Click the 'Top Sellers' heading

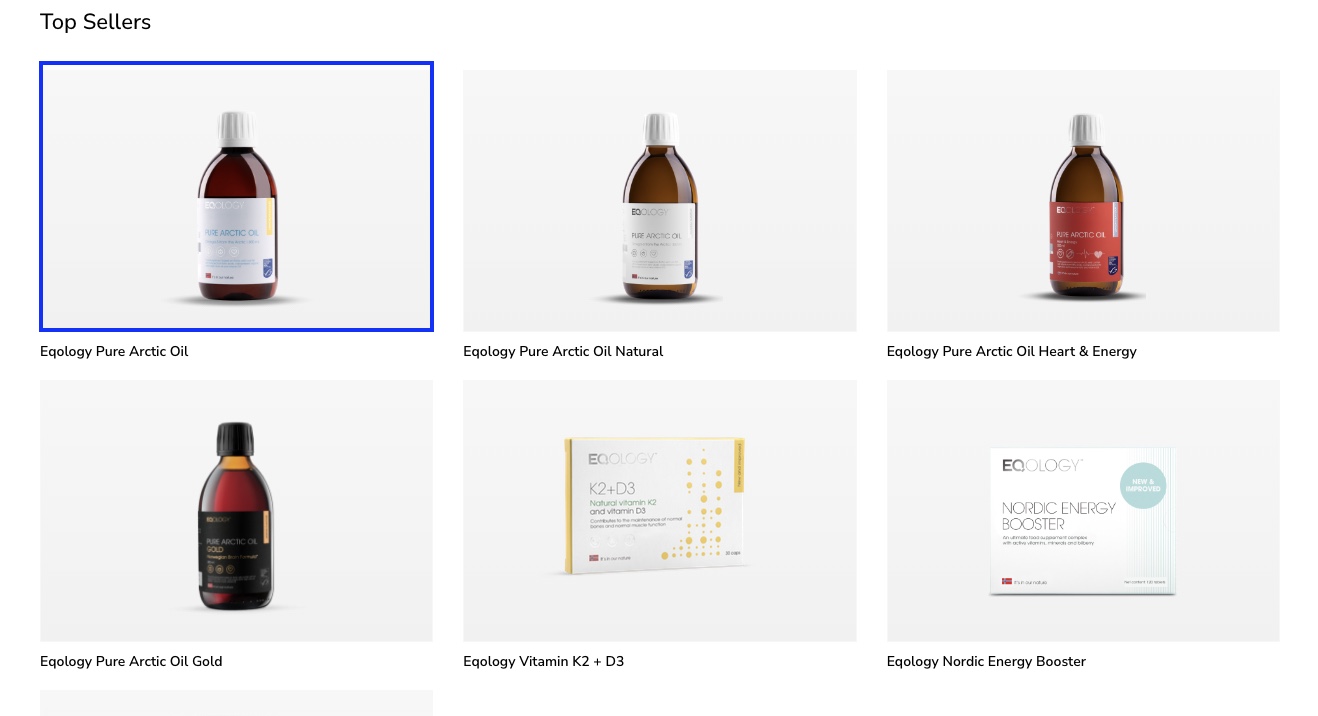tap(95, 22)
